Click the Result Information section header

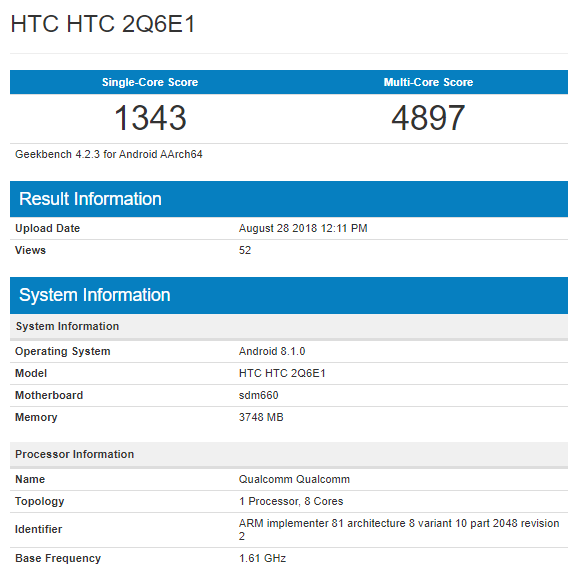[x=289, y=199]
